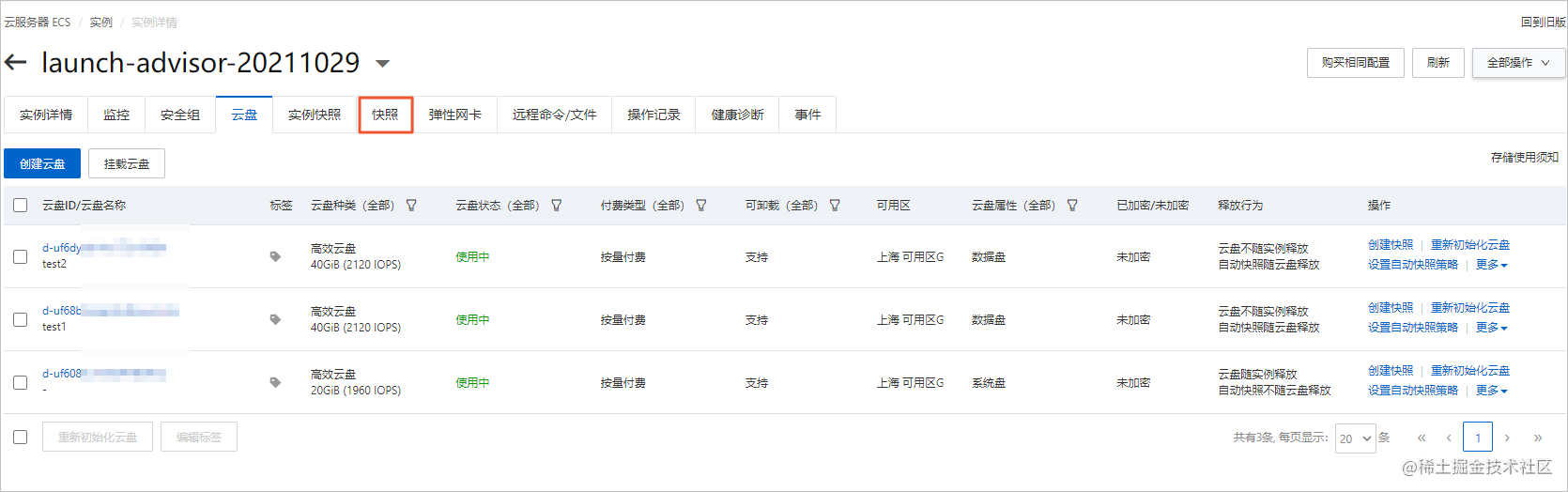The height and width of the screenshot is (492, 1568).
Task: Open disk ID link starting d-uf608
Action: [104, 374]
